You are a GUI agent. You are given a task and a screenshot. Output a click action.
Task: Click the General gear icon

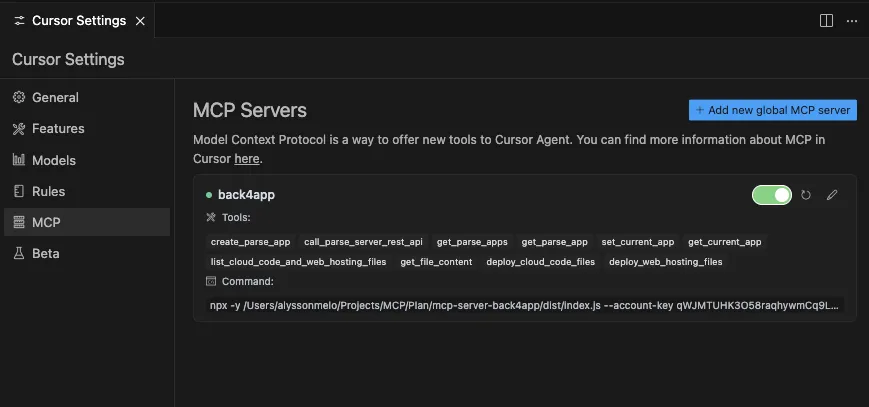(19, 98)
